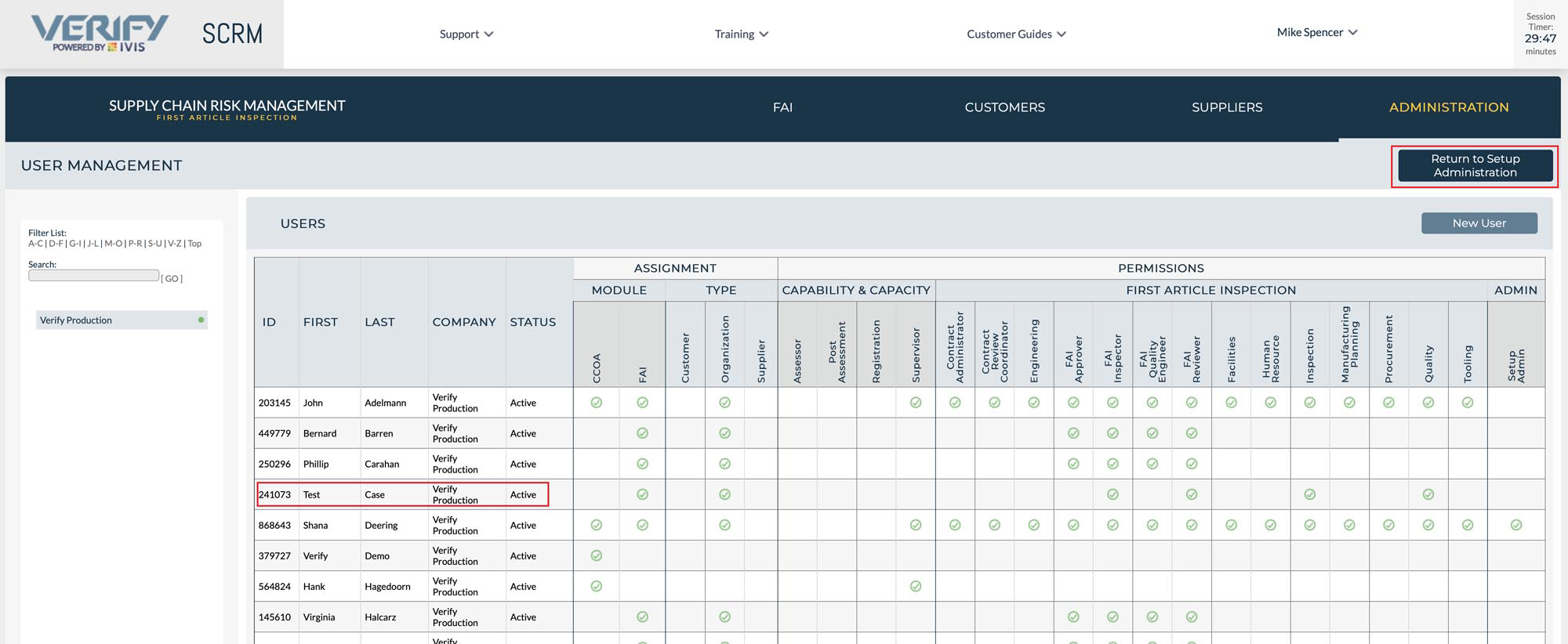Click the New User button
Screen dimensions: 1568x644
click(1479, 223)
